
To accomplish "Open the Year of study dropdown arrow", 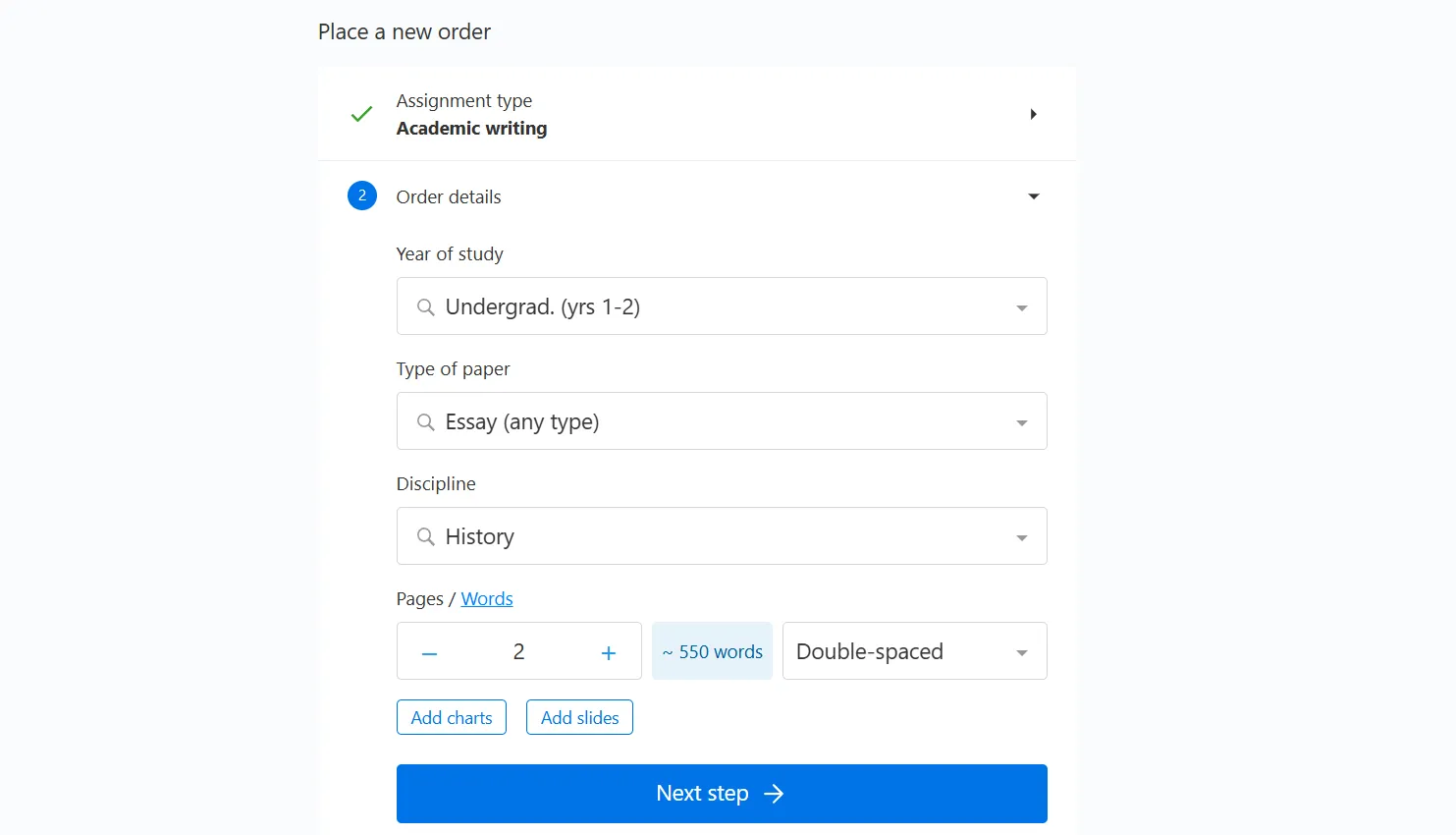I will (x=1022, y=308).
